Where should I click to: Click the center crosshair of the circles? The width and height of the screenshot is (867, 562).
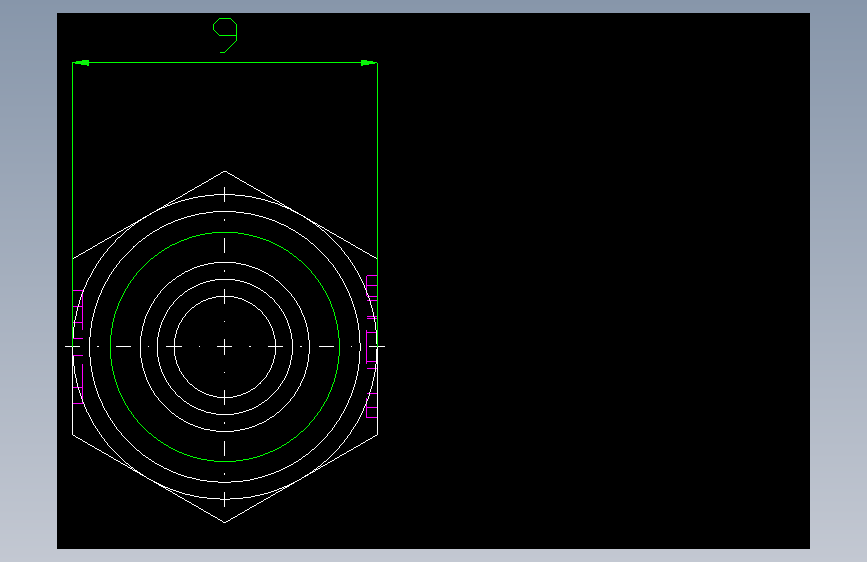(x=224, y=347)
